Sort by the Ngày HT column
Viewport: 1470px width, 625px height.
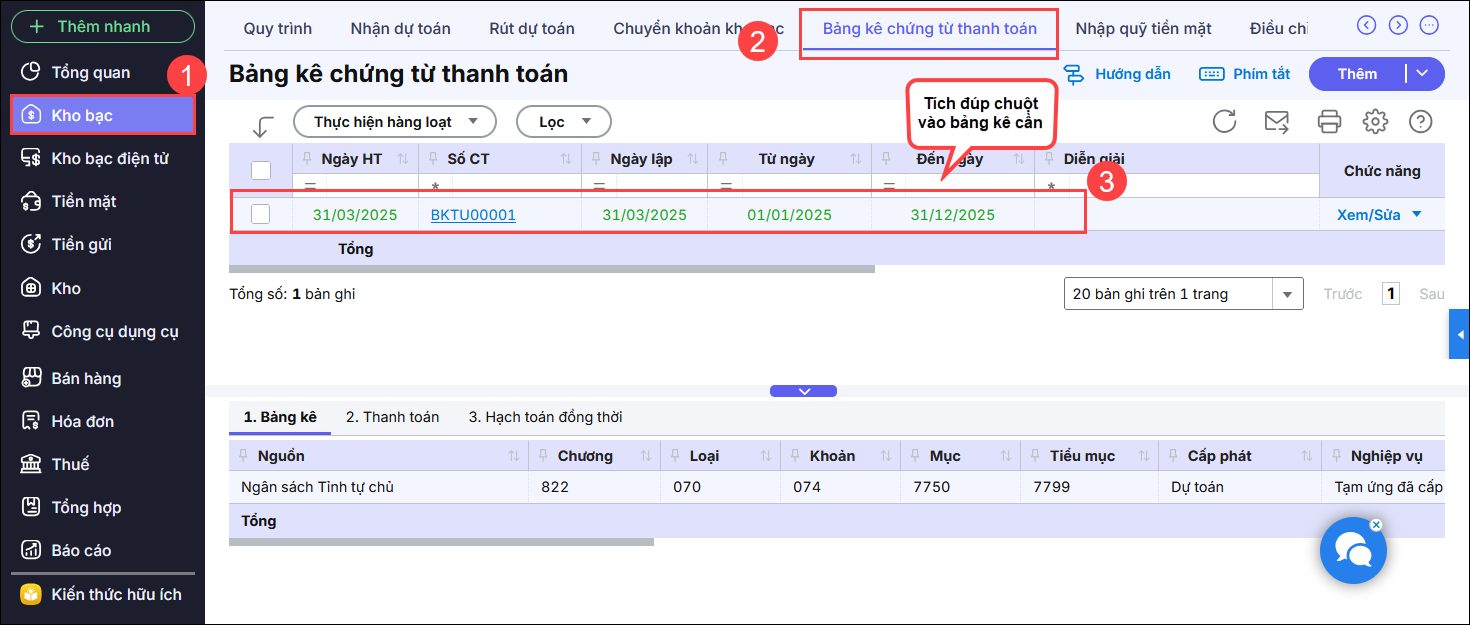coord(403,159)
